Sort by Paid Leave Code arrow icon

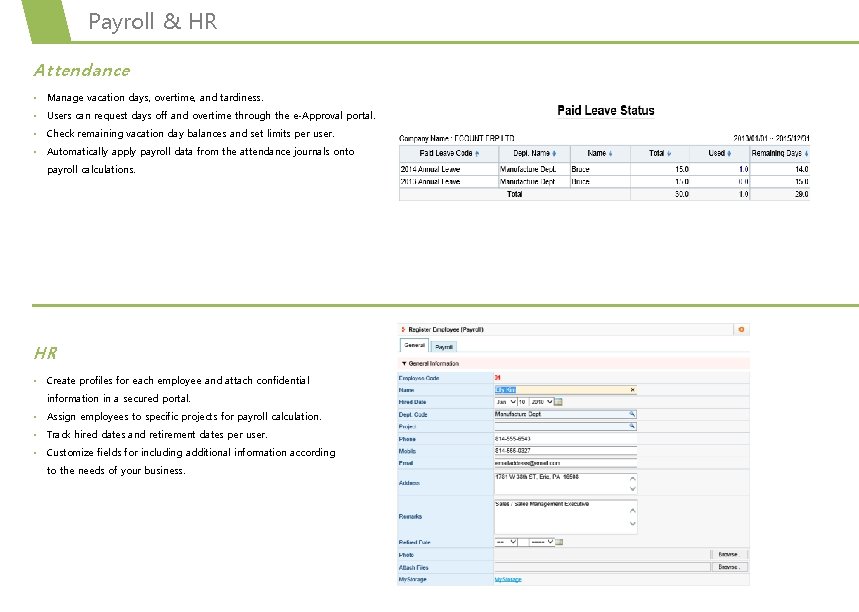coord(477,154)
